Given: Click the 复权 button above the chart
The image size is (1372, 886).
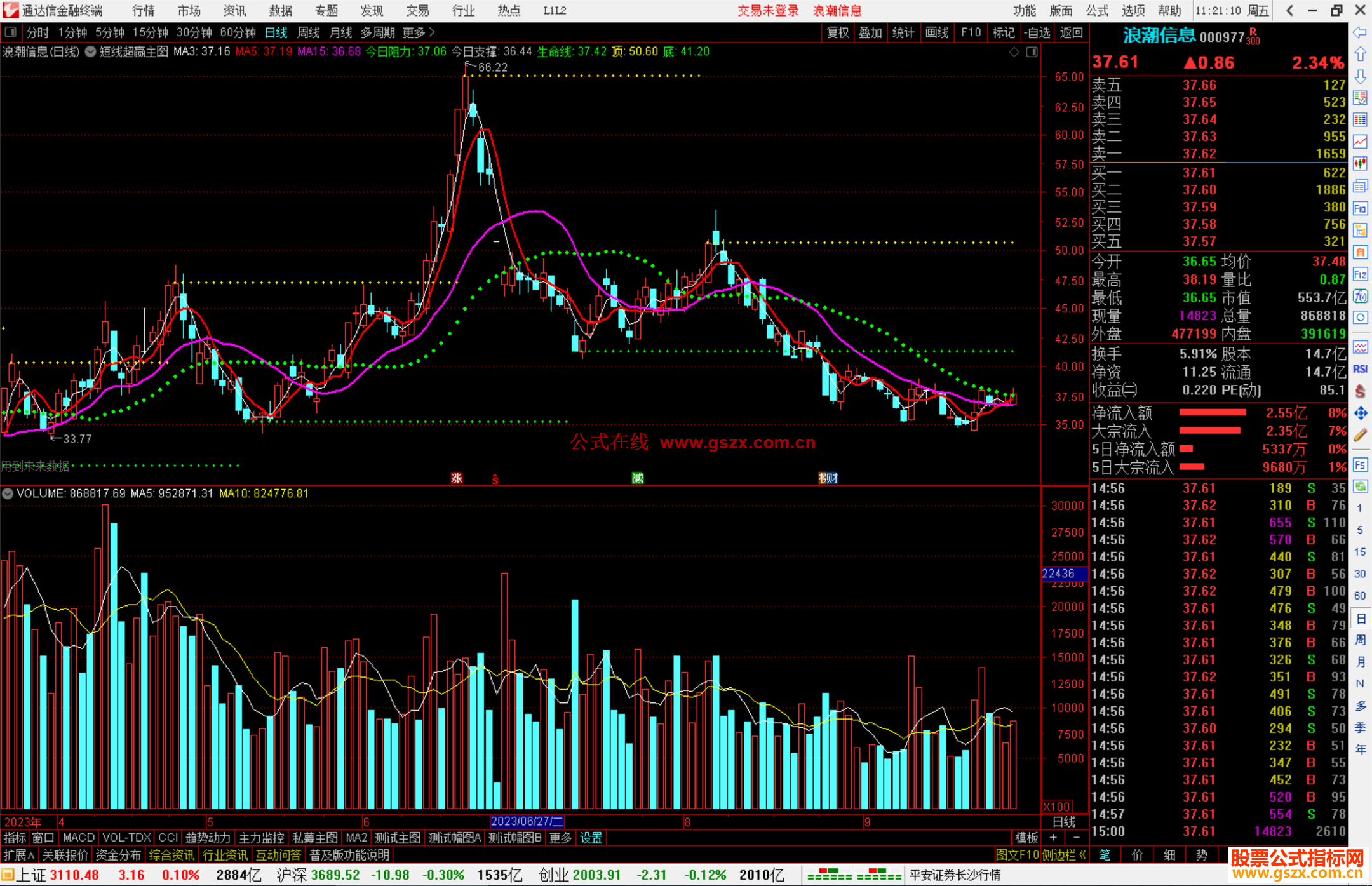Looking at the screenshot, I should [x=838, y=32].
